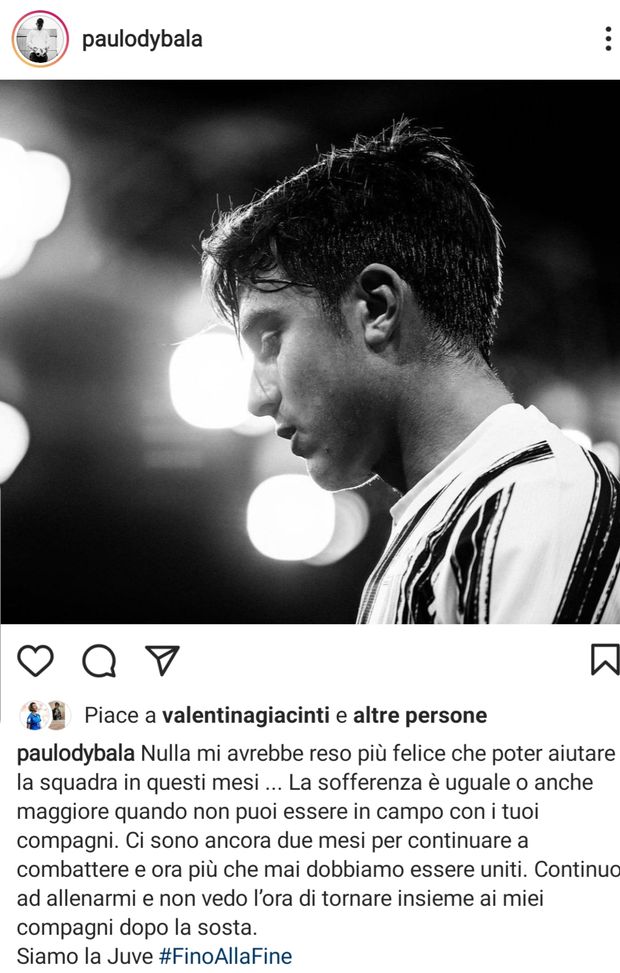Viewport: 620px width, 973px height.
Task: Click the 'Siamo la Juve' caption text
Action: [84, 956]
